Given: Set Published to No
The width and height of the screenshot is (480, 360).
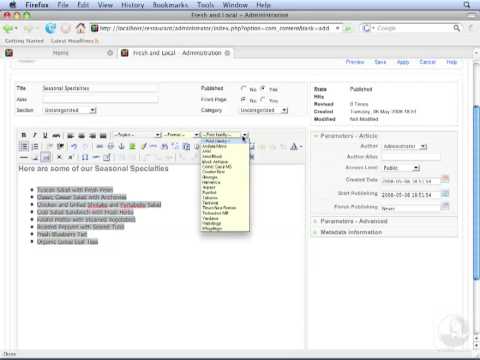Looking at the screenshot, I should point(243,89).
